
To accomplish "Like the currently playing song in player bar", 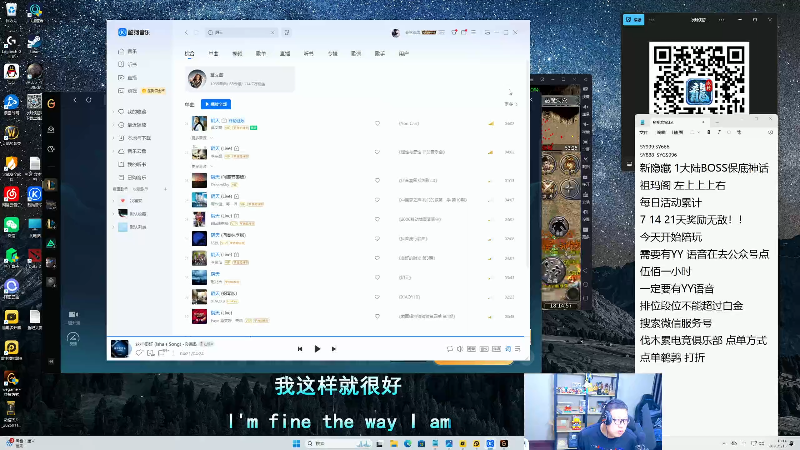I will 139,353.
